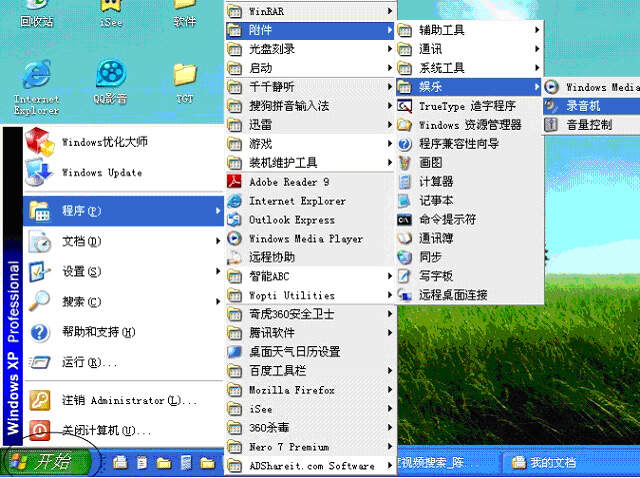Click the 记事本 notepad icon
Viewport: 640px width, 478px height.
pos(404,200)
